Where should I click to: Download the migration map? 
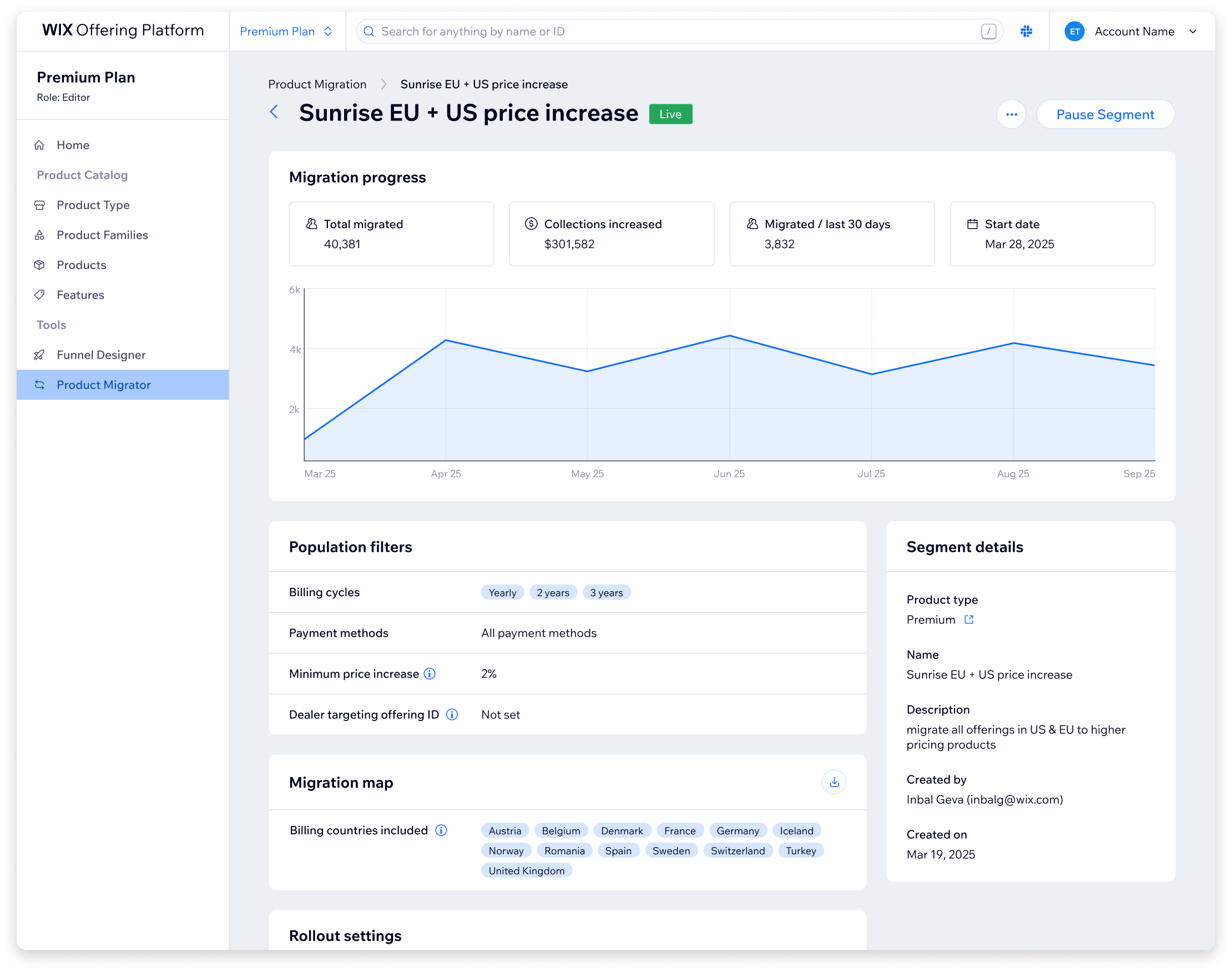(x=834, y=782)
